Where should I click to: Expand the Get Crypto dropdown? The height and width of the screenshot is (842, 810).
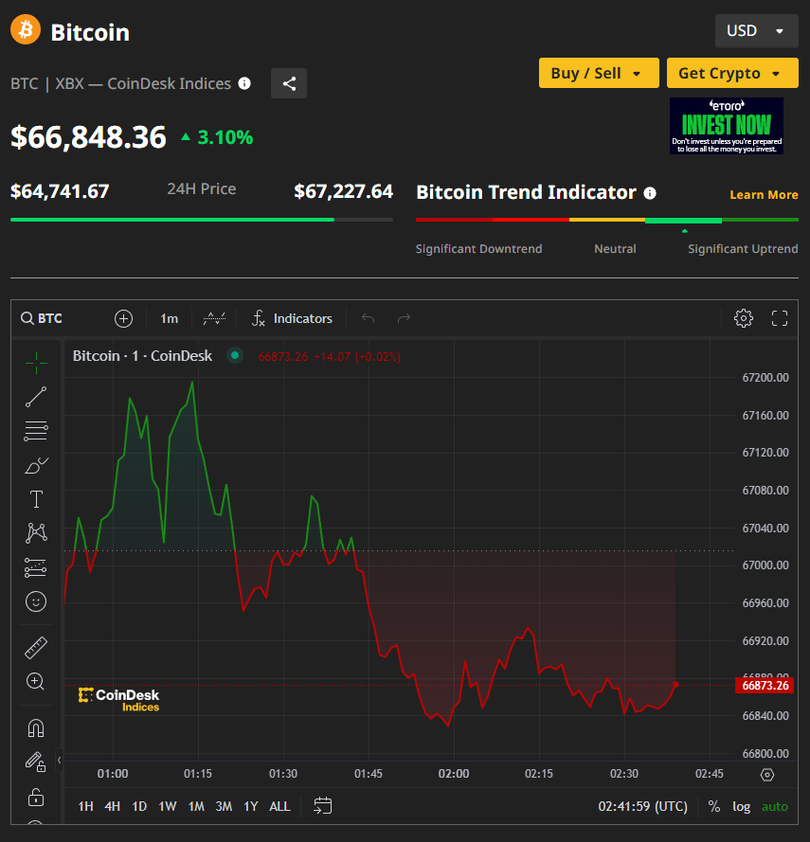pos(731,73)
